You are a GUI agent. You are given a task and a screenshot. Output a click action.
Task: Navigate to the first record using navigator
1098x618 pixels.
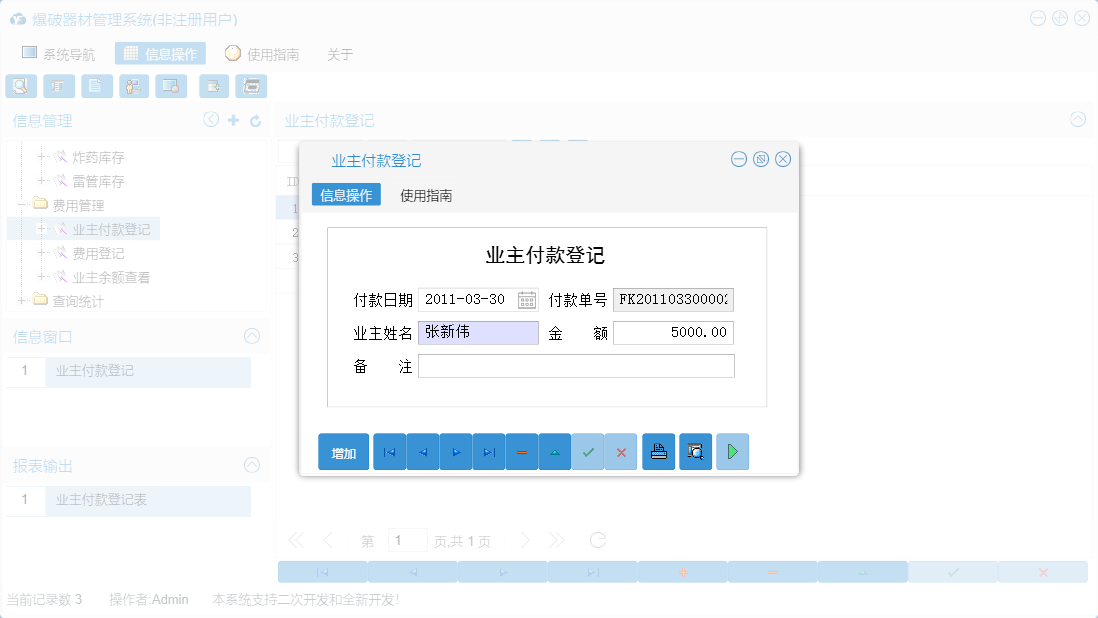coord(389,451)
